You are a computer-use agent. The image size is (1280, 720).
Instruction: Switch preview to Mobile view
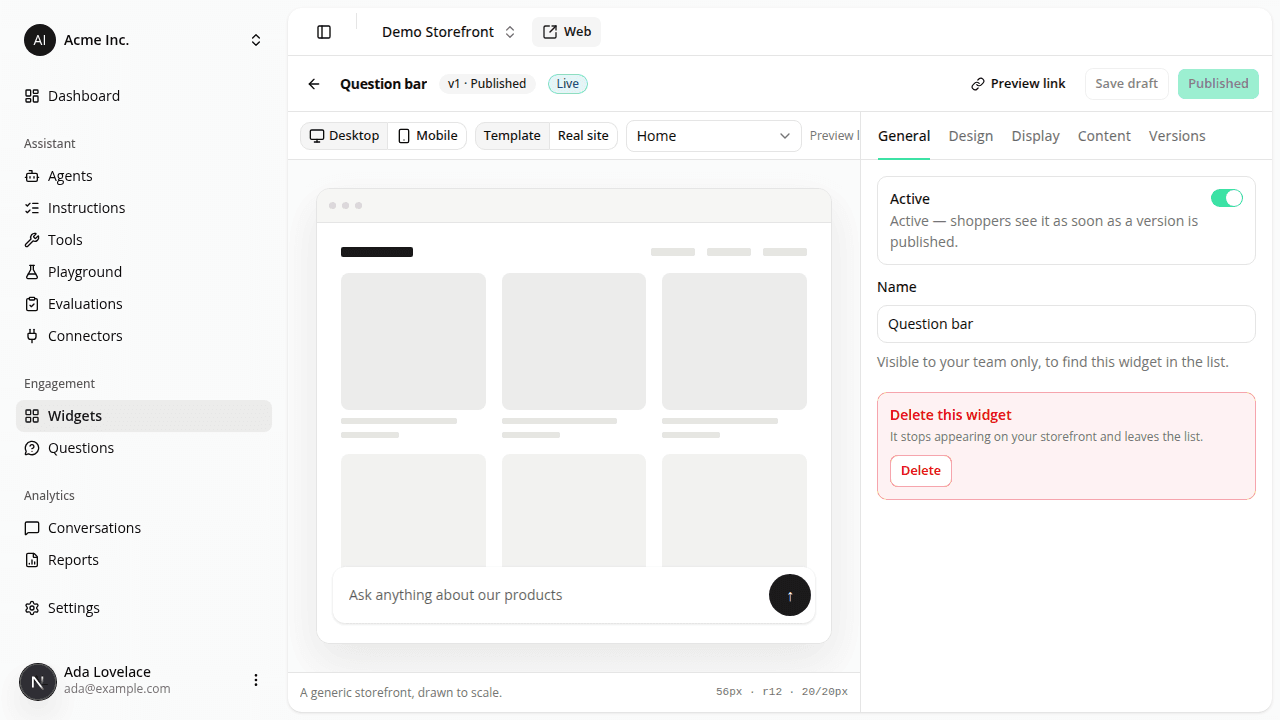(427, 136)
